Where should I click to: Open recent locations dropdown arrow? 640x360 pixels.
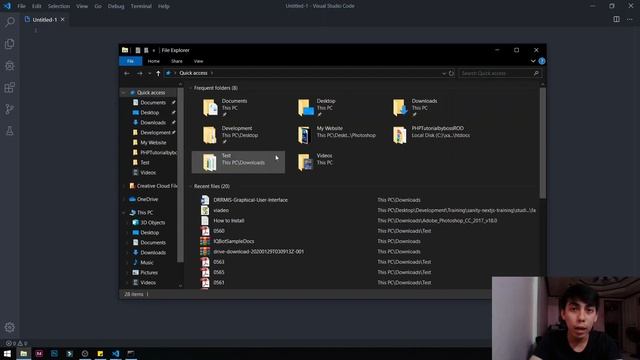pos(149,73)
